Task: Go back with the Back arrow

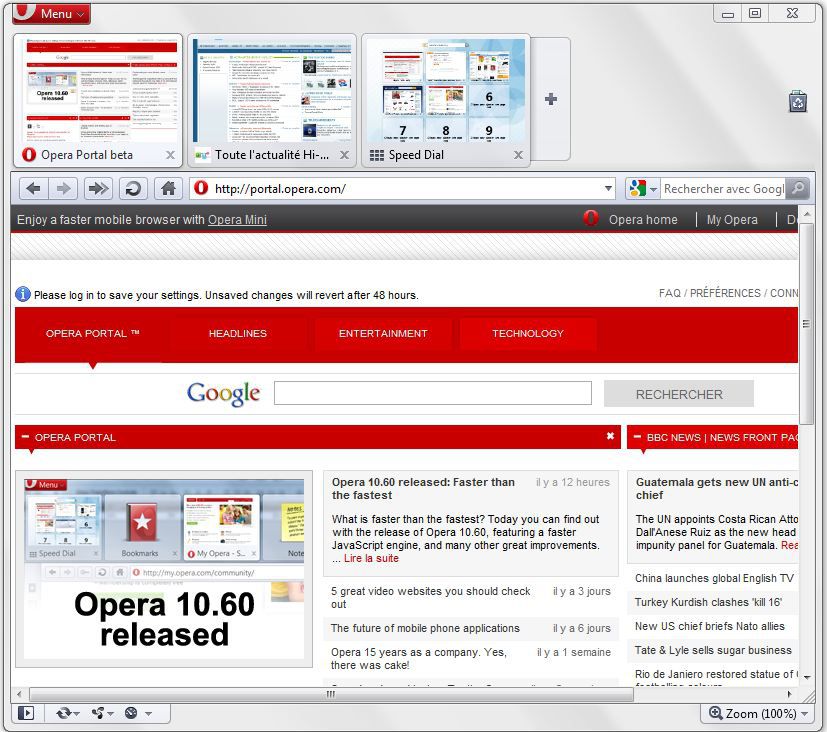Action: click(34, 188)
